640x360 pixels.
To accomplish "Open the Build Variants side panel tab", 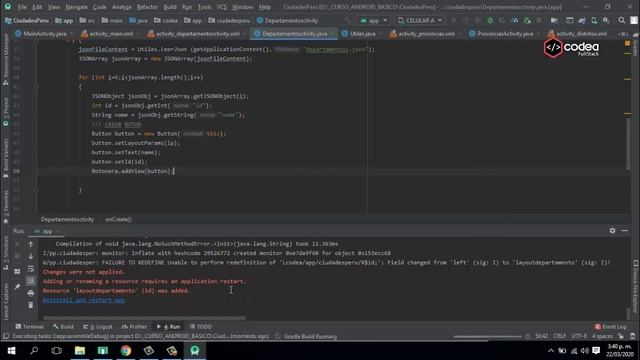I will [6, 157].
